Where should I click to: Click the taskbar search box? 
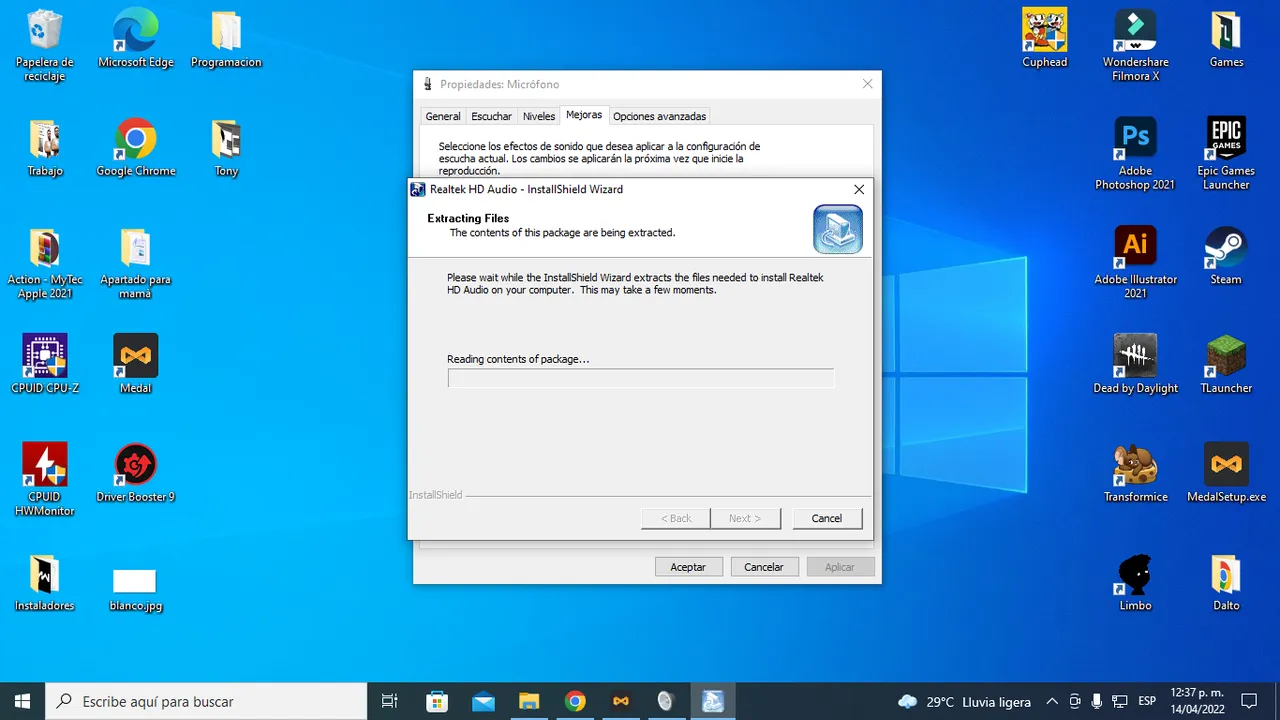point(206,701)
